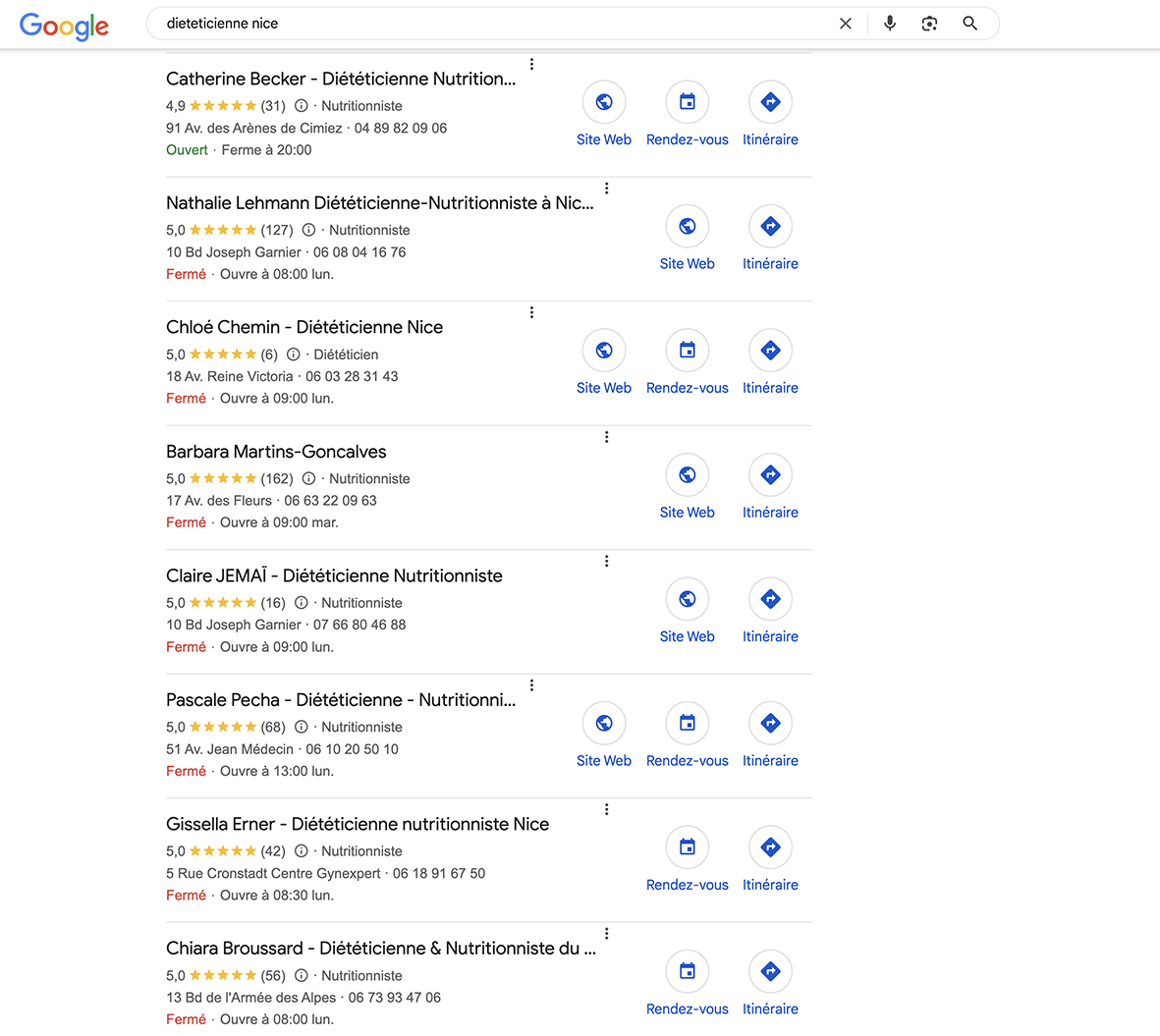Click address '13 Bd de l'Armée des Alpes'

(x=250, y=998)
